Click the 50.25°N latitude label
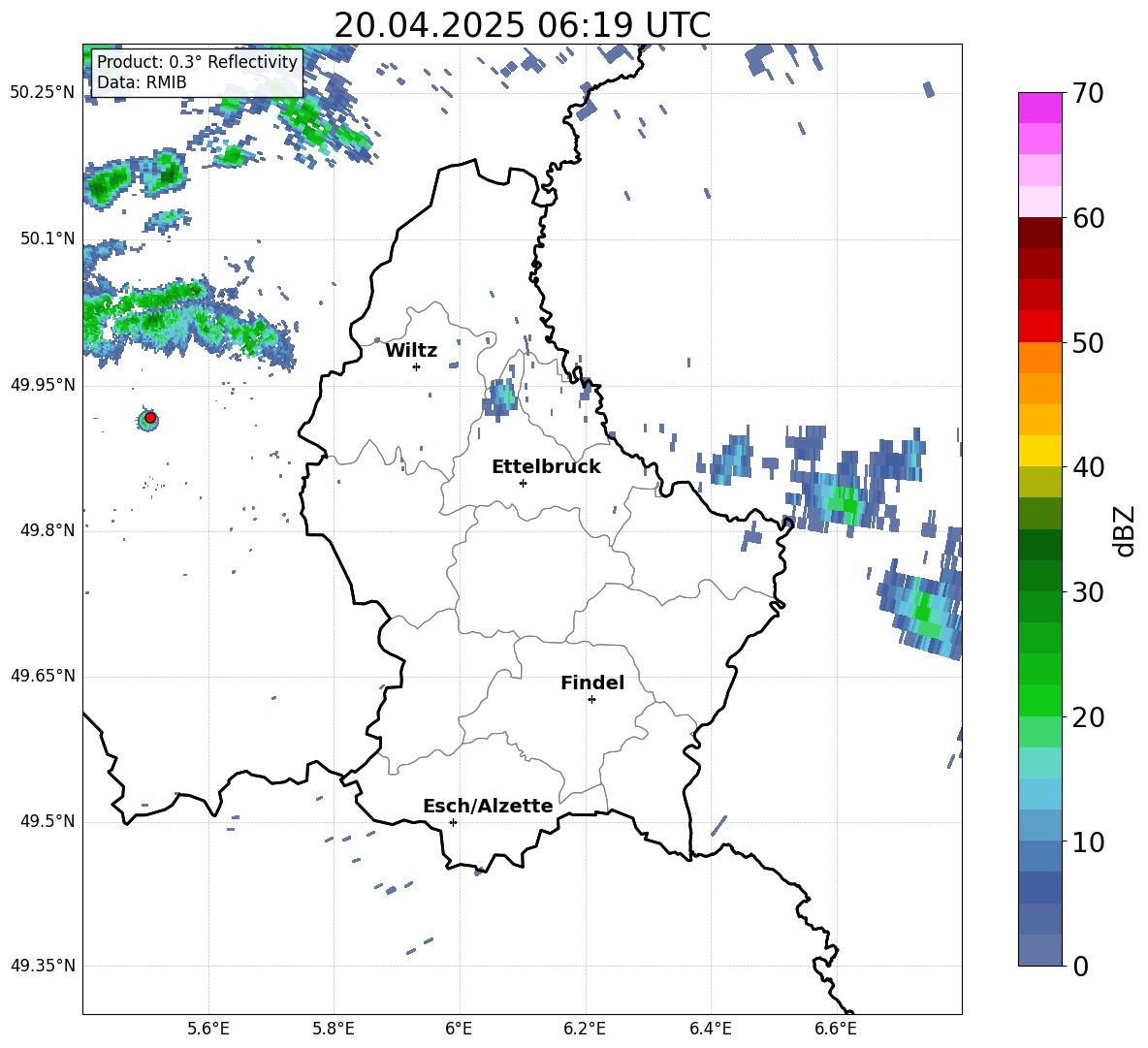Screen dimensions: 1148x1048 click(x=43, y=93)
